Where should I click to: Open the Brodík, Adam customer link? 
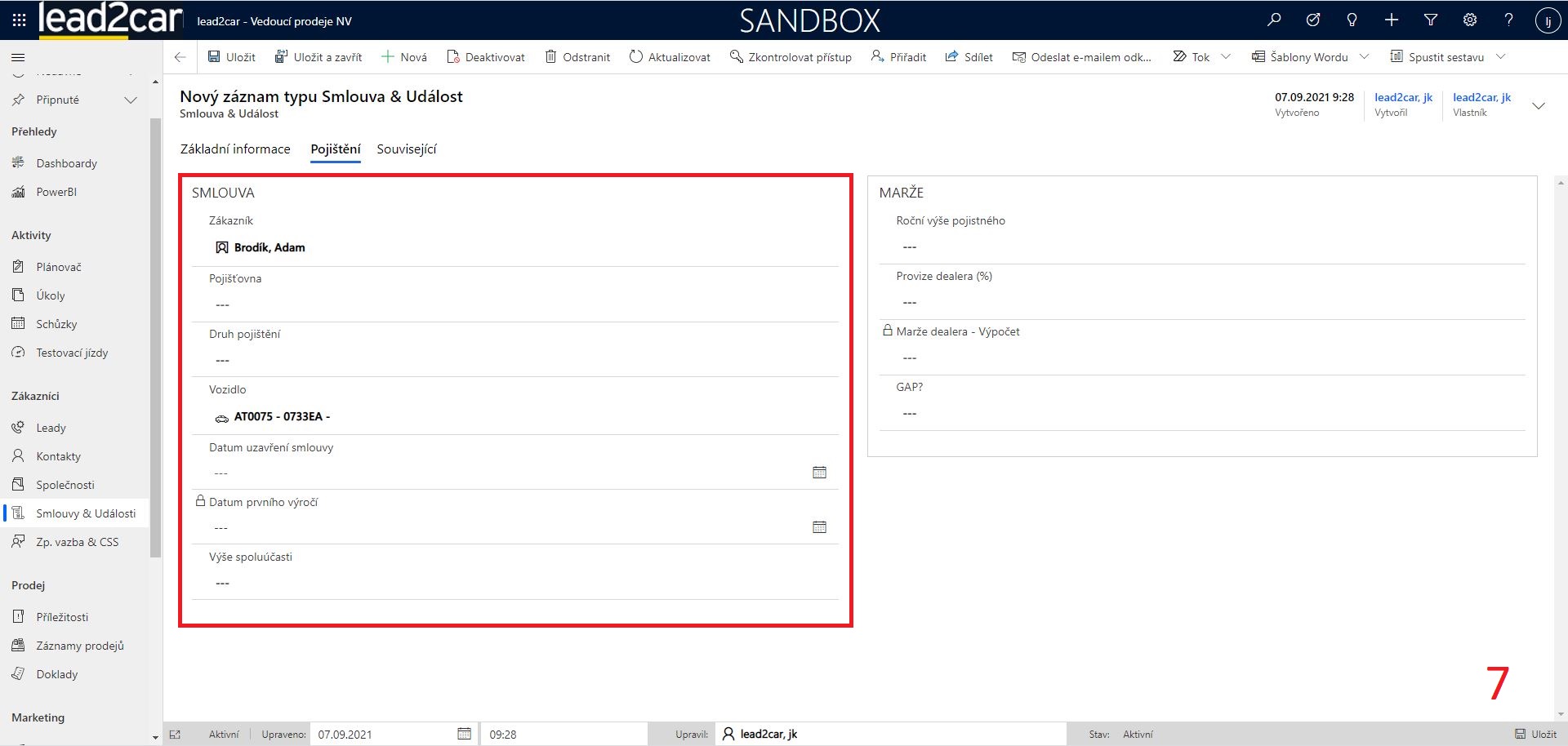(269, 247)
